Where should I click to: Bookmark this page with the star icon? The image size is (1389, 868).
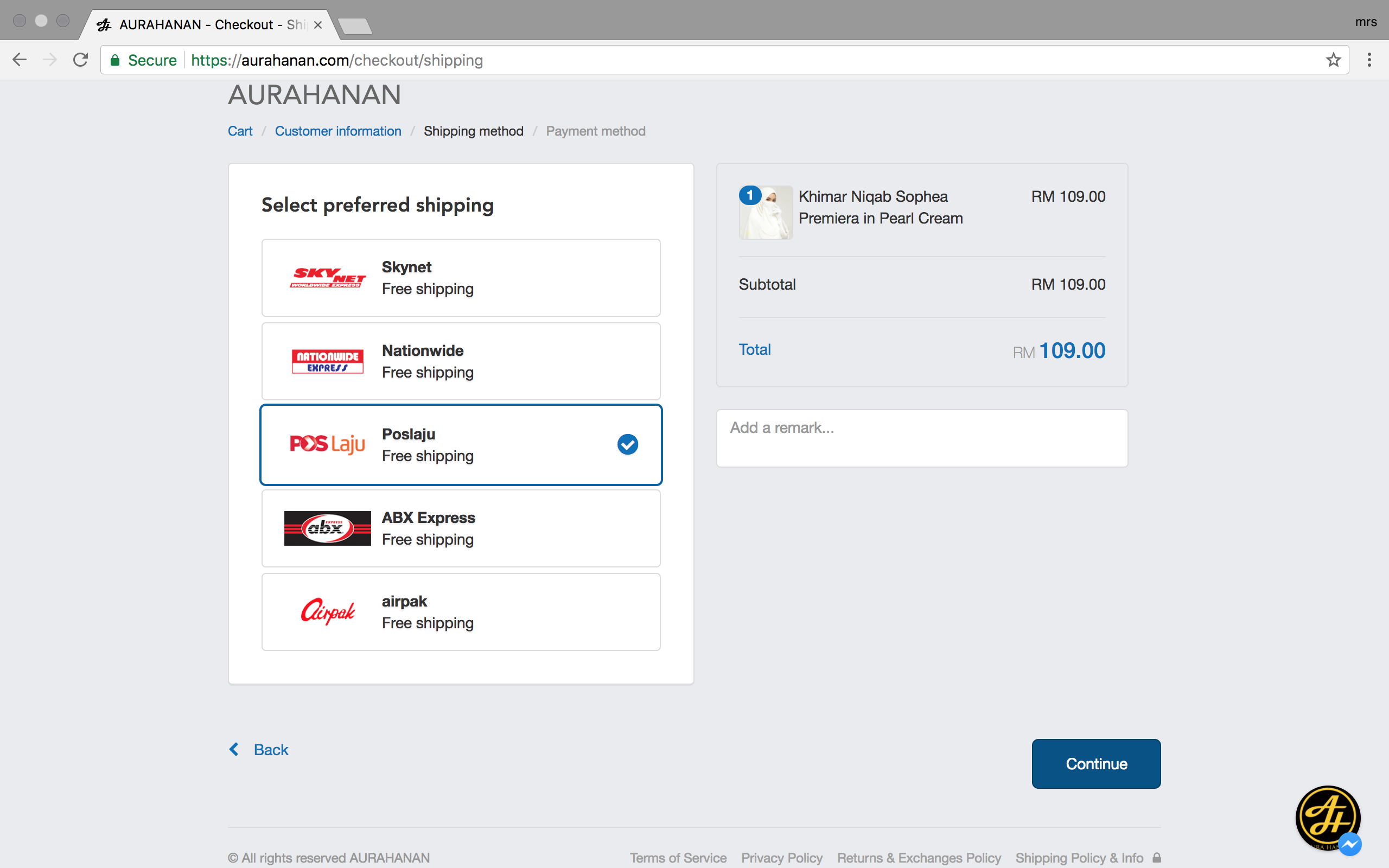click(1333, 60)
